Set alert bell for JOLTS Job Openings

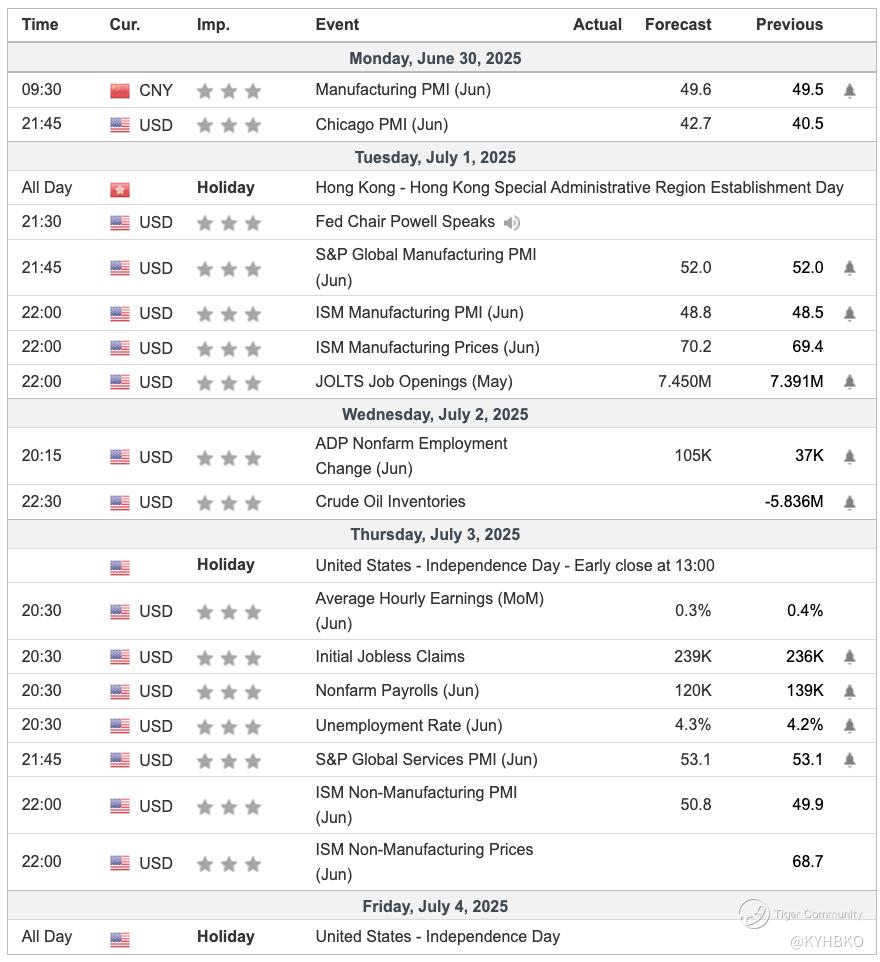[849, 382]
